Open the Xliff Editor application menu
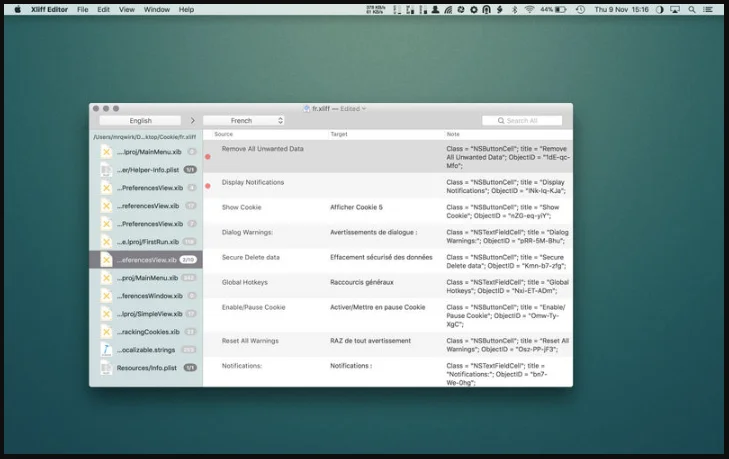The image size is (729, 459). coord(49,9)
